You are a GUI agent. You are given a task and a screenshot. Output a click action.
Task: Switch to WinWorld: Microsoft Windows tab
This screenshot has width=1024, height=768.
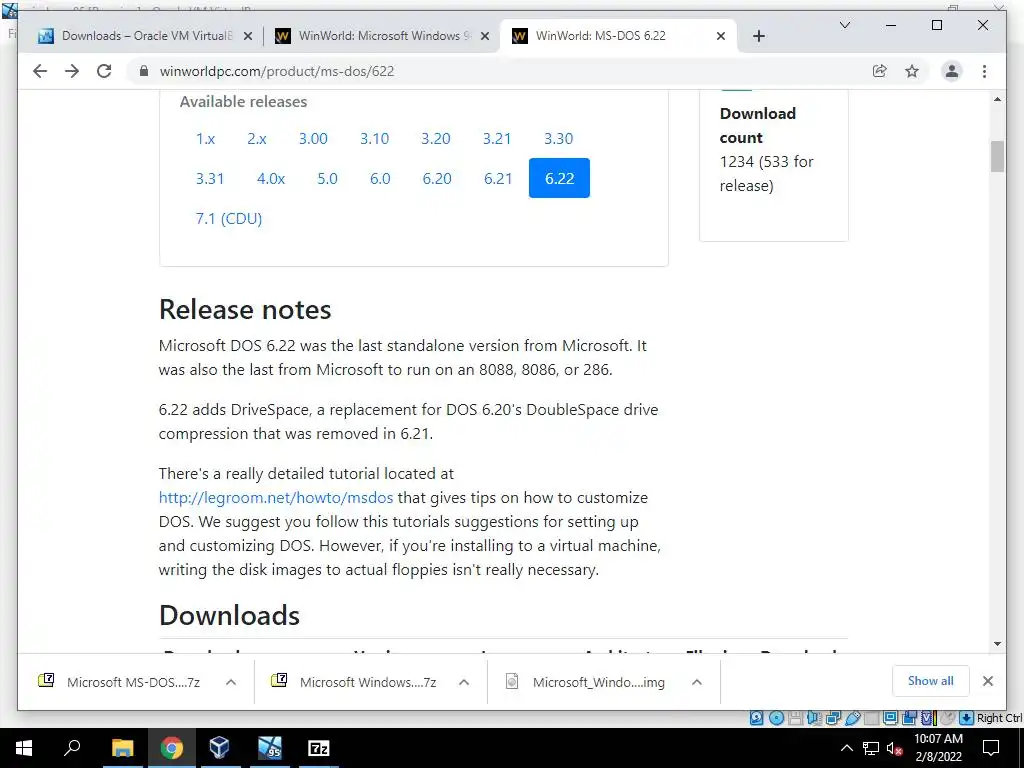(381, 36)
